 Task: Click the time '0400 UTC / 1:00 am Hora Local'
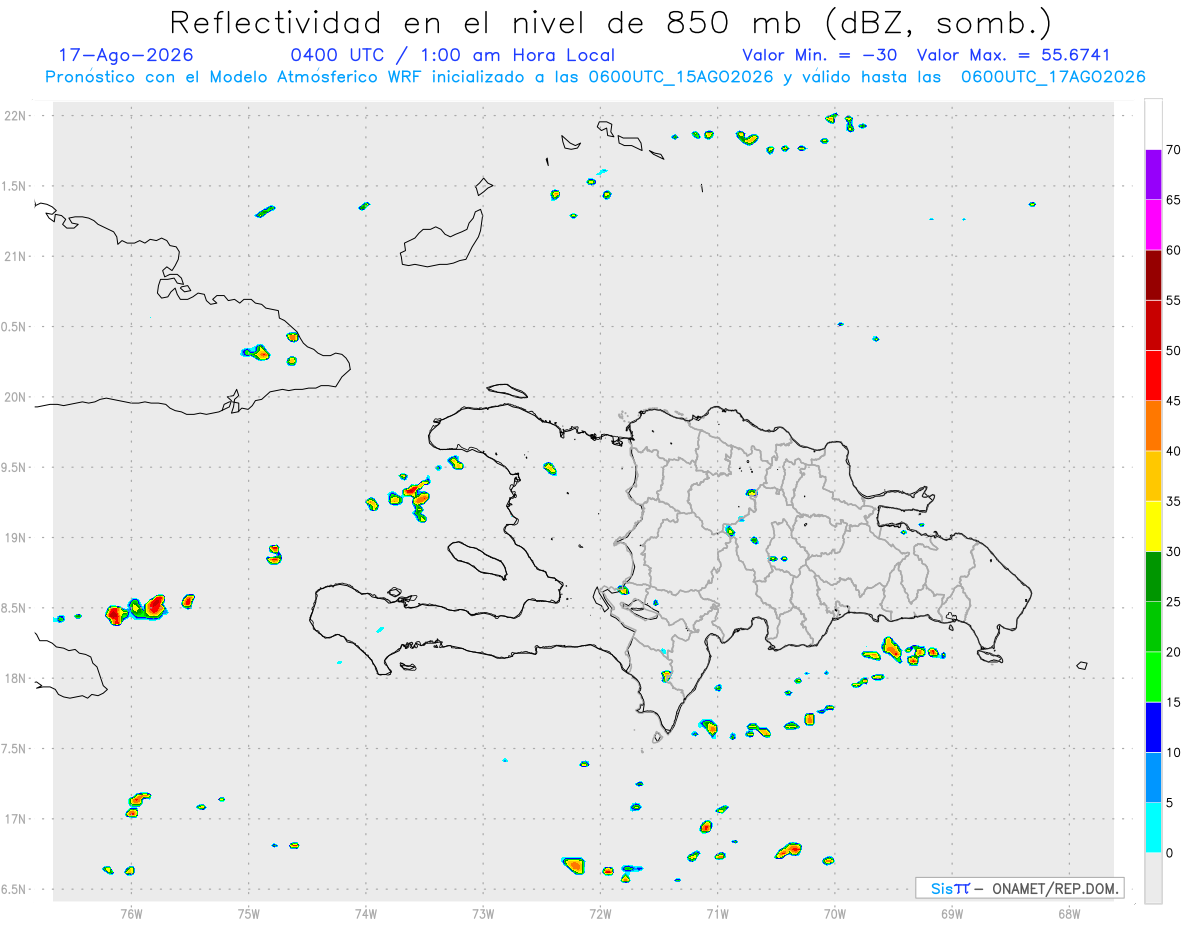tap(453, 55)
